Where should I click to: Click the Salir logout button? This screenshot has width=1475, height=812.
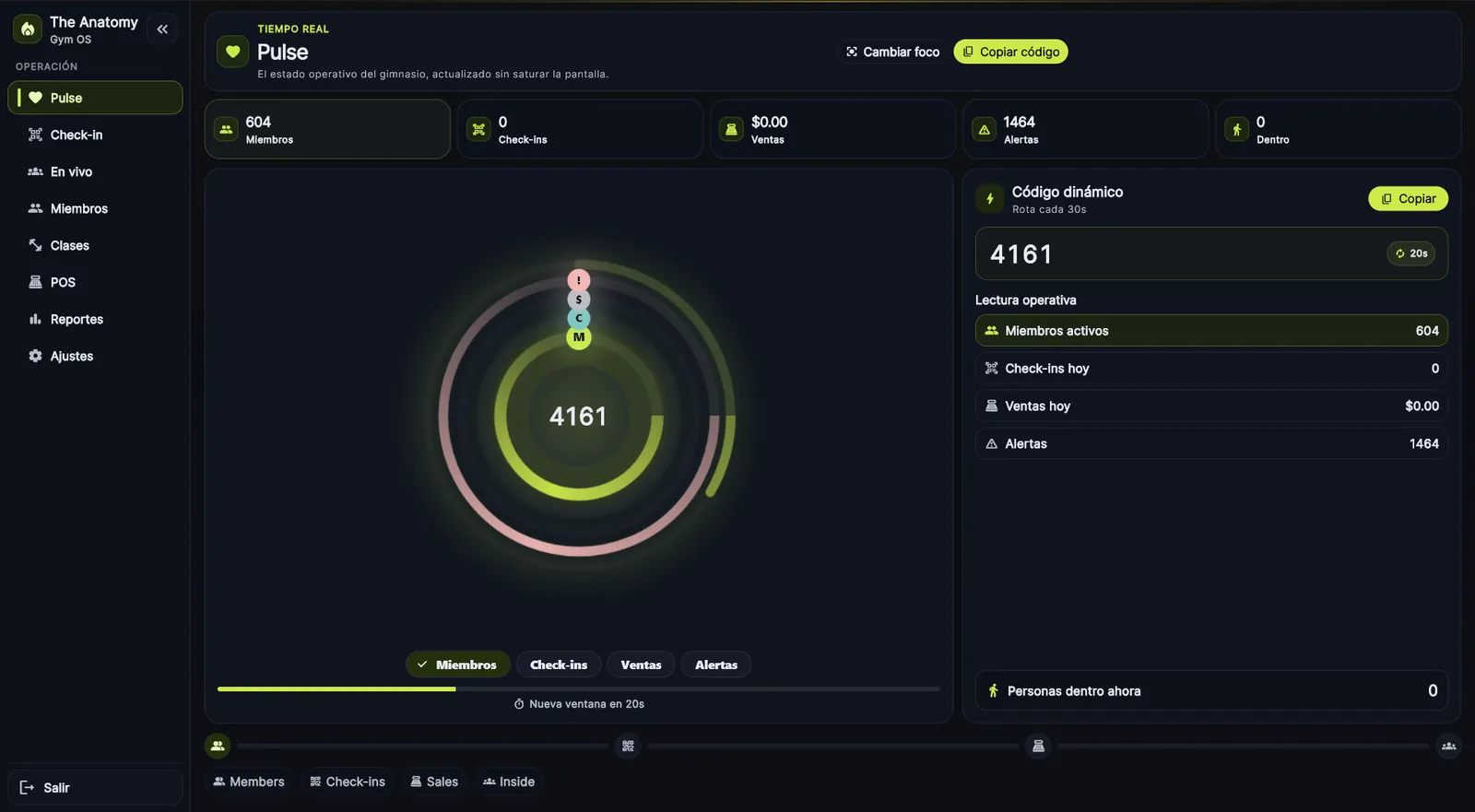(x=95, y=787)
